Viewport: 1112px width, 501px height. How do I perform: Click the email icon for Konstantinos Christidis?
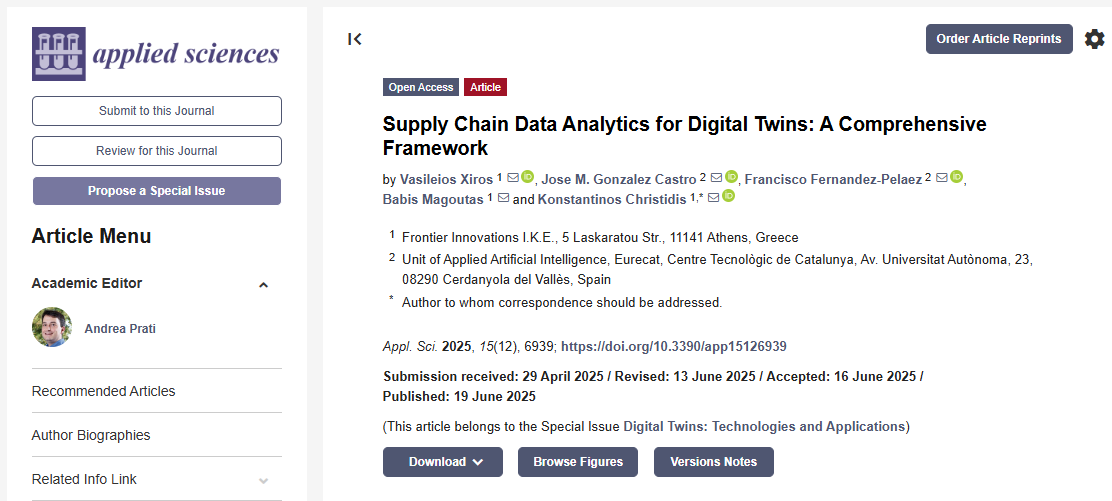(713, 198)
